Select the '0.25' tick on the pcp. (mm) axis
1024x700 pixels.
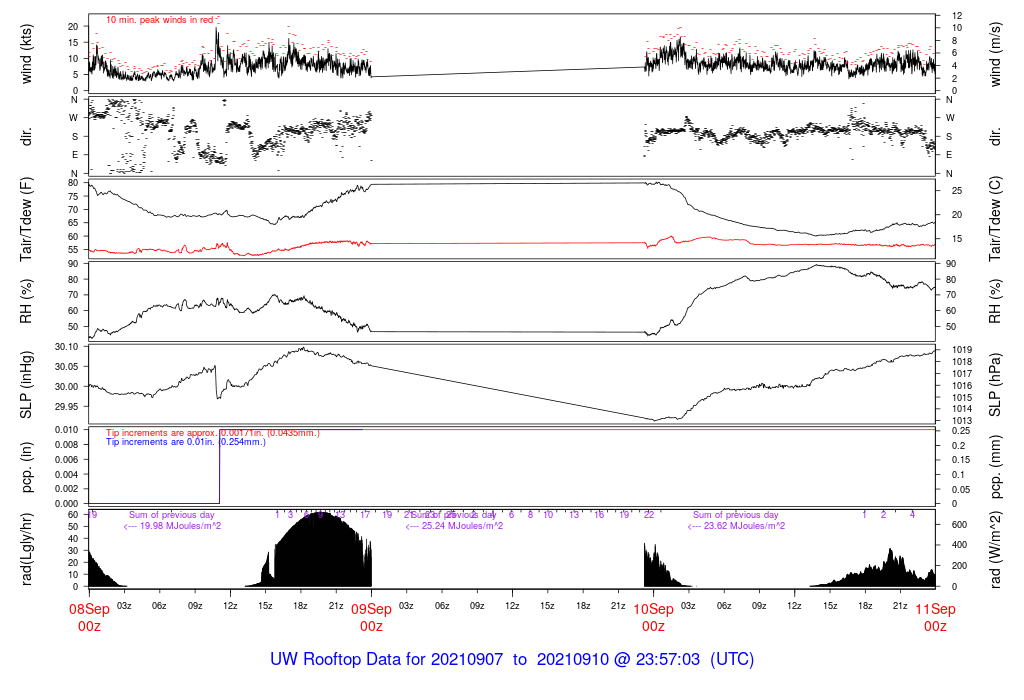pyautogui.click(x=959, y=431)
